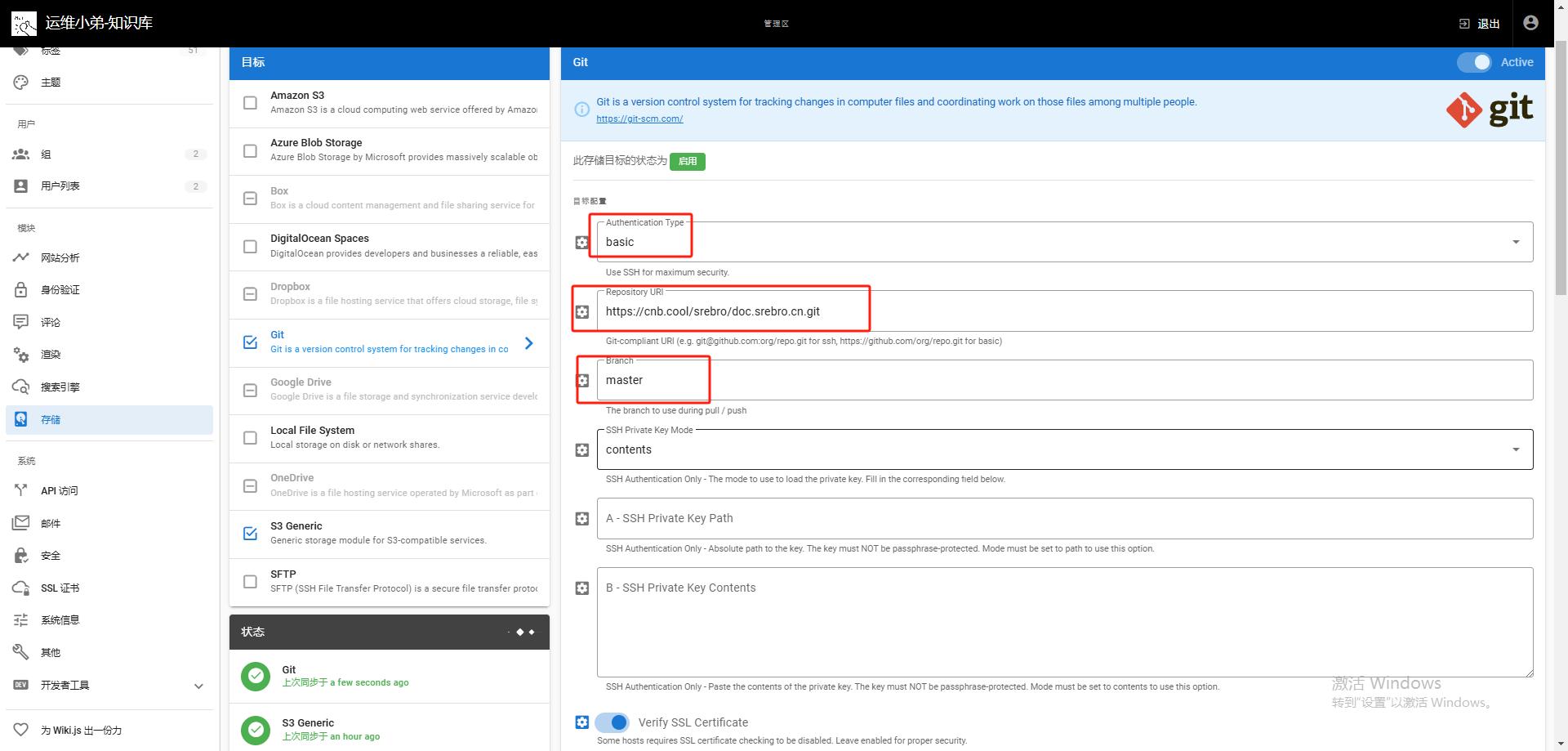Viewport: 1568px width, 751px height.
Task: Expand the 开发者工具 menu chevron
Action: [198, 686]
